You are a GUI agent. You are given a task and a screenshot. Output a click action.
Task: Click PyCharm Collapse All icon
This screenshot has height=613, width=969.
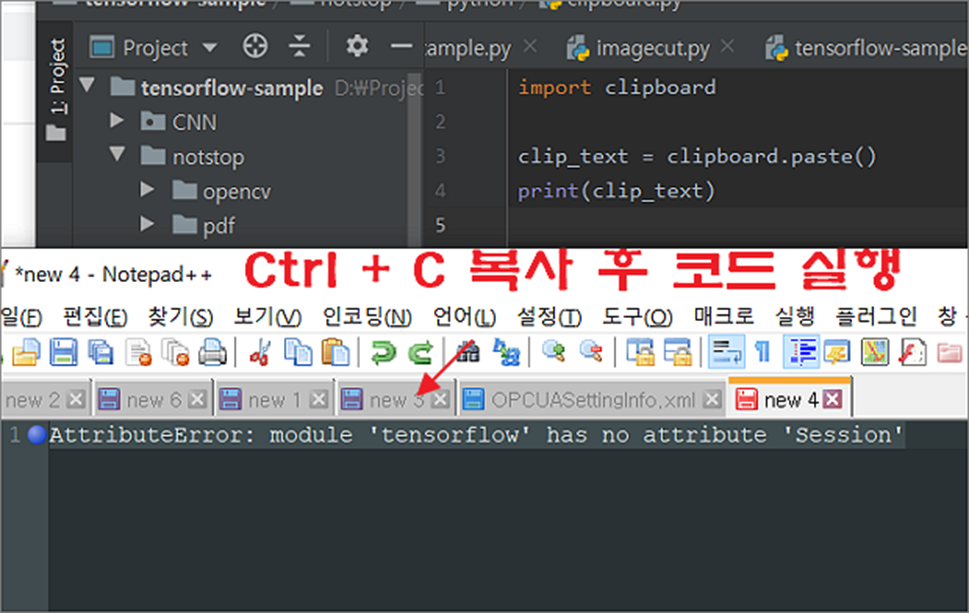coord(299,46)
